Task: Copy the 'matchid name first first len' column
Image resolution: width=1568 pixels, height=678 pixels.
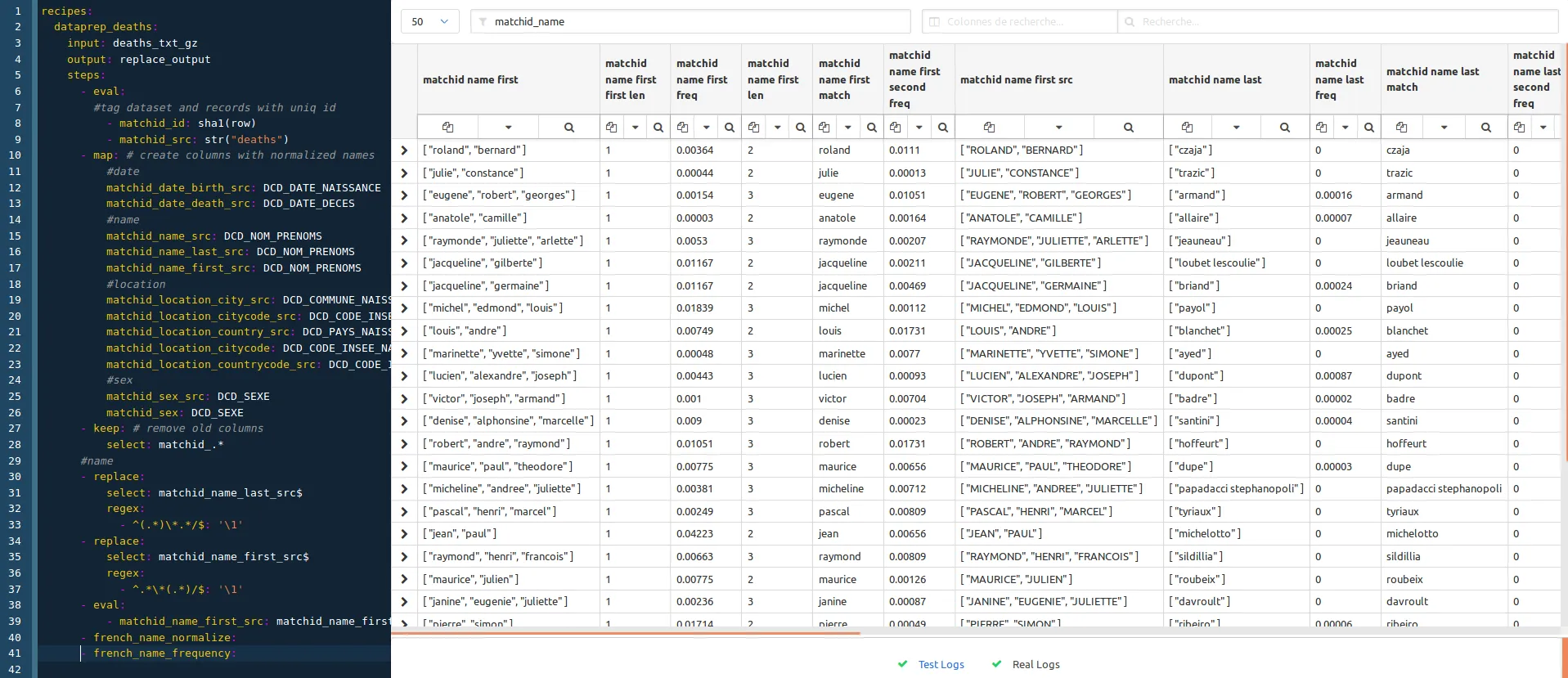Action: (611, 127)
